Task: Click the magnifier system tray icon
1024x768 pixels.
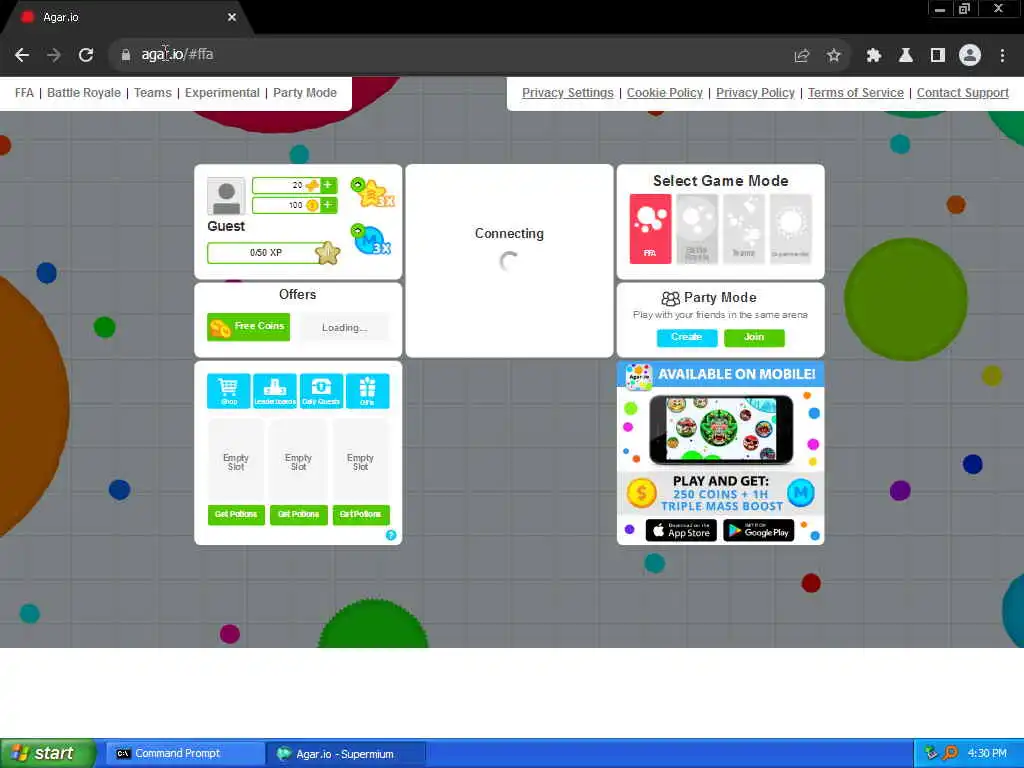Action: pyautogui.click(x=950, y=754)
